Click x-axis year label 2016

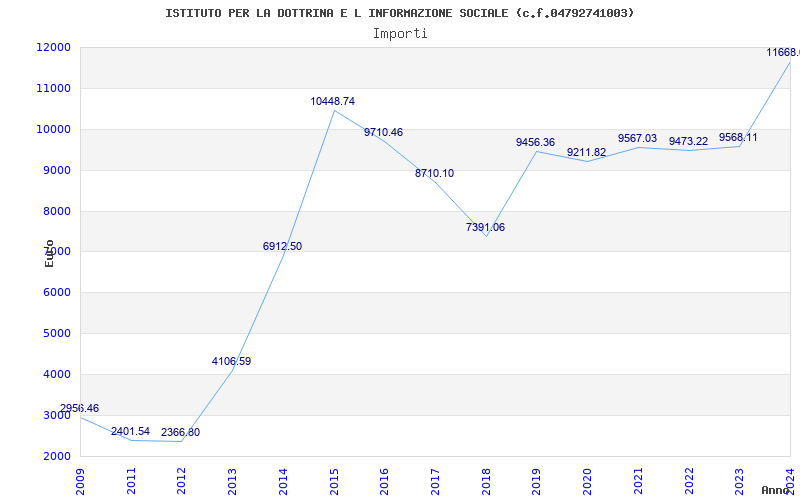(385, 481)
